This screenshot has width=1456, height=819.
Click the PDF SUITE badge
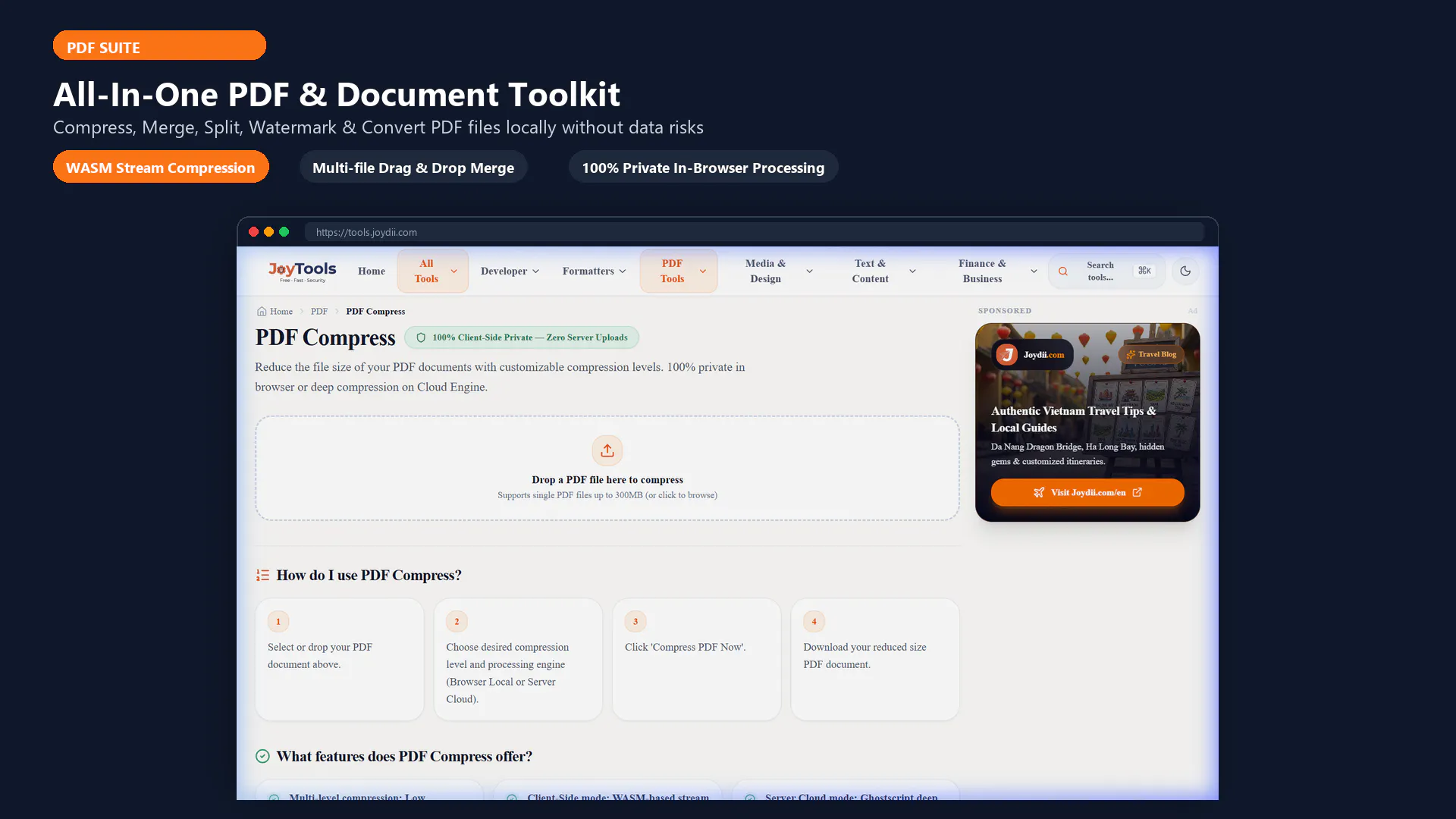tap(159, 45)
